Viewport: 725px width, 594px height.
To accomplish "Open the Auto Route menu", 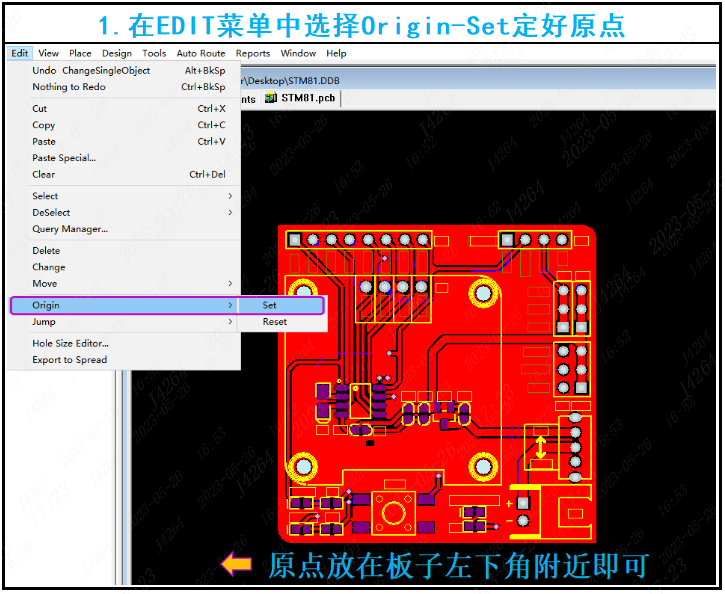I will [x=200, y=53].
